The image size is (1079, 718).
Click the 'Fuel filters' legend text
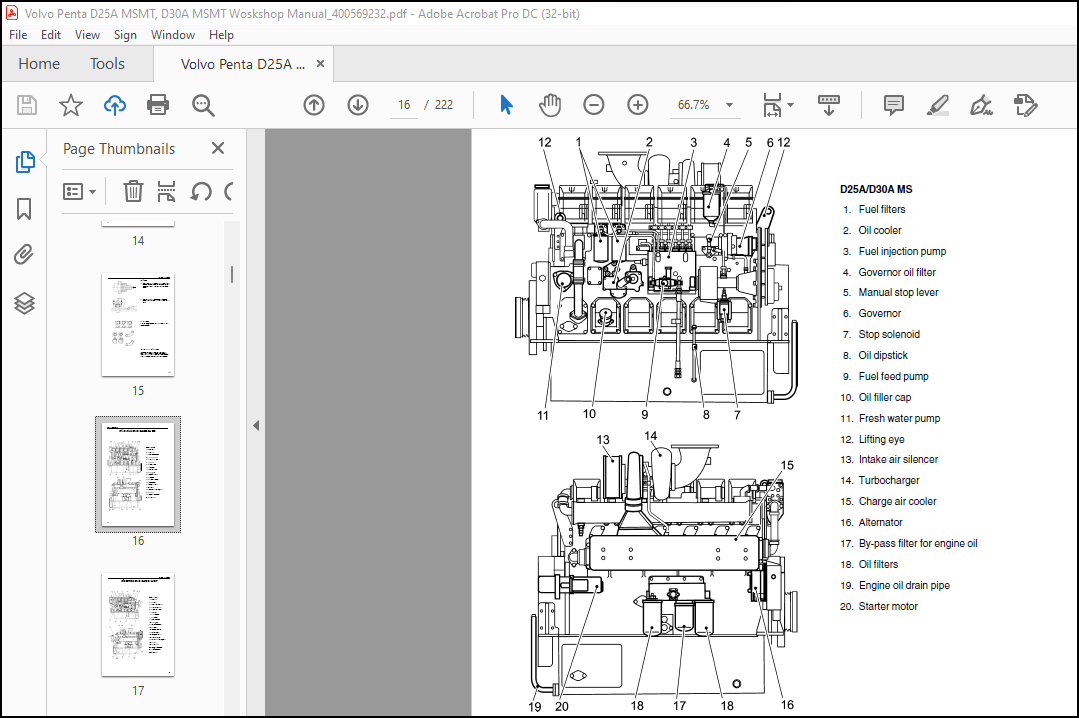tap(882, 209)
